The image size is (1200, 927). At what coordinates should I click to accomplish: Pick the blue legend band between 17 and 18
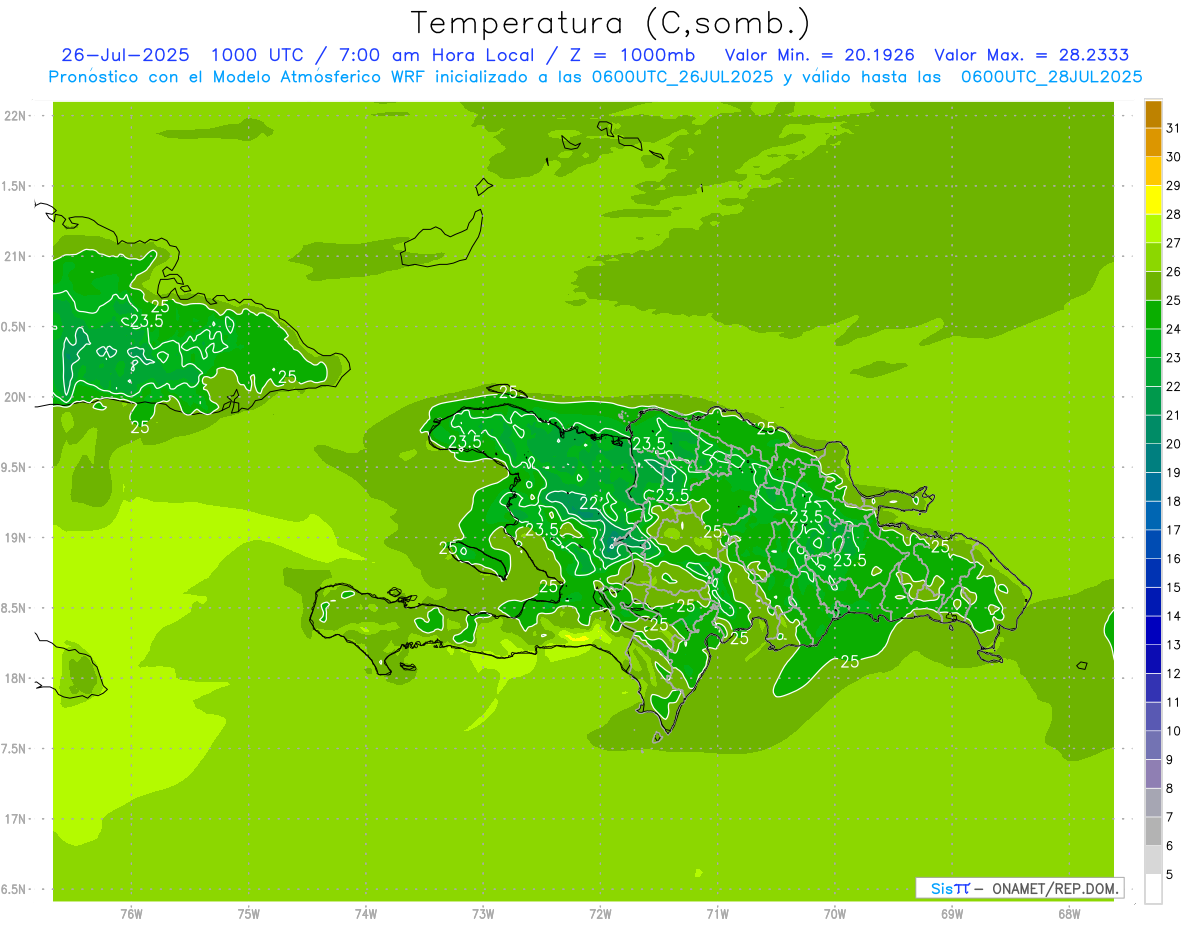[1153, 516]
